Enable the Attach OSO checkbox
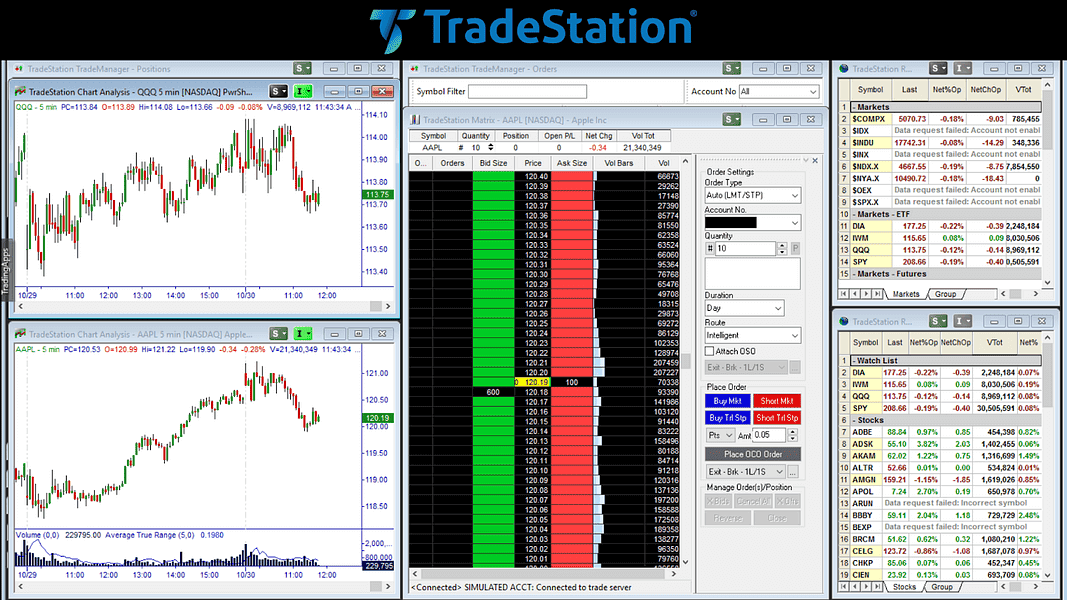 pos(709,351)
